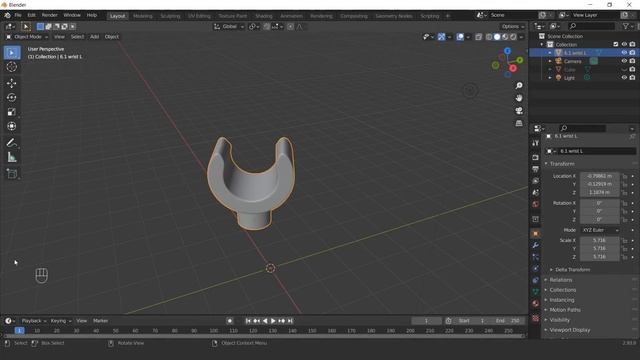
Task: Select the Transform tool
Action: (12, 126)
